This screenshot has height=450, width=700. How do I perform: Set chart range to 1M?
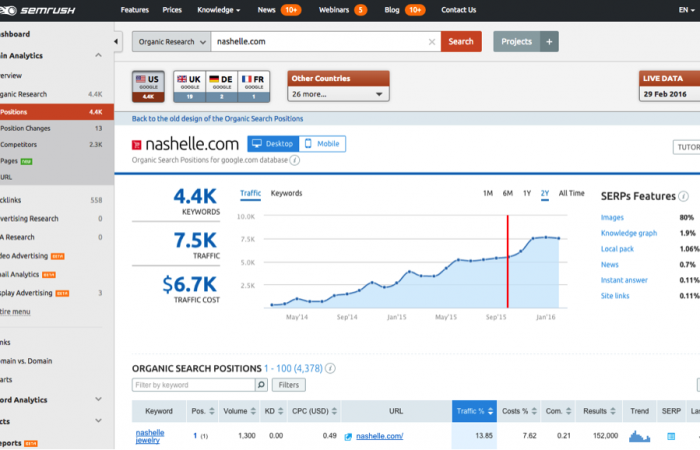(x=488, y=193)
